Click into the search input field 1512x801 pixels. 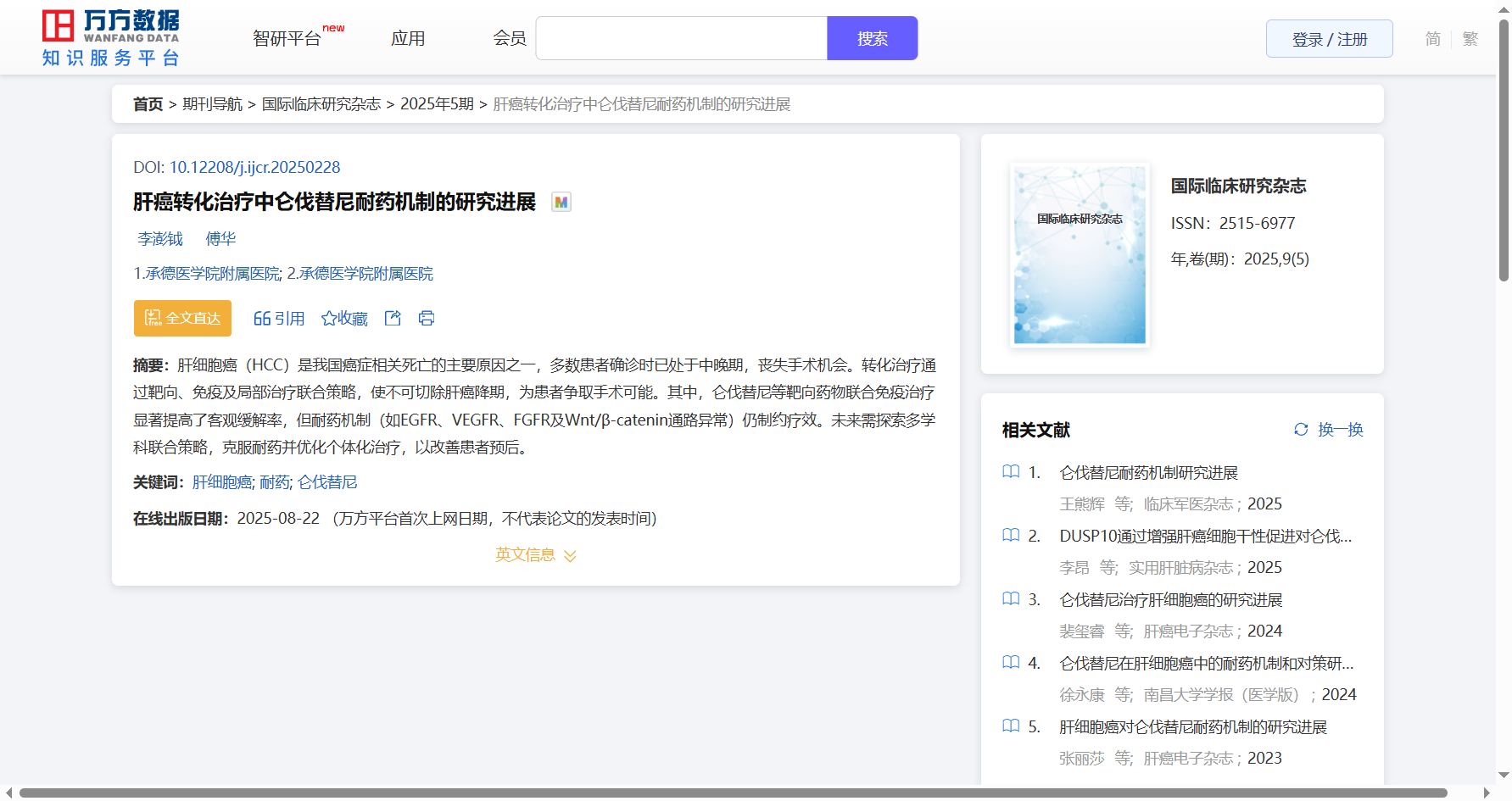pyautogui.click(x=681, y=39)
